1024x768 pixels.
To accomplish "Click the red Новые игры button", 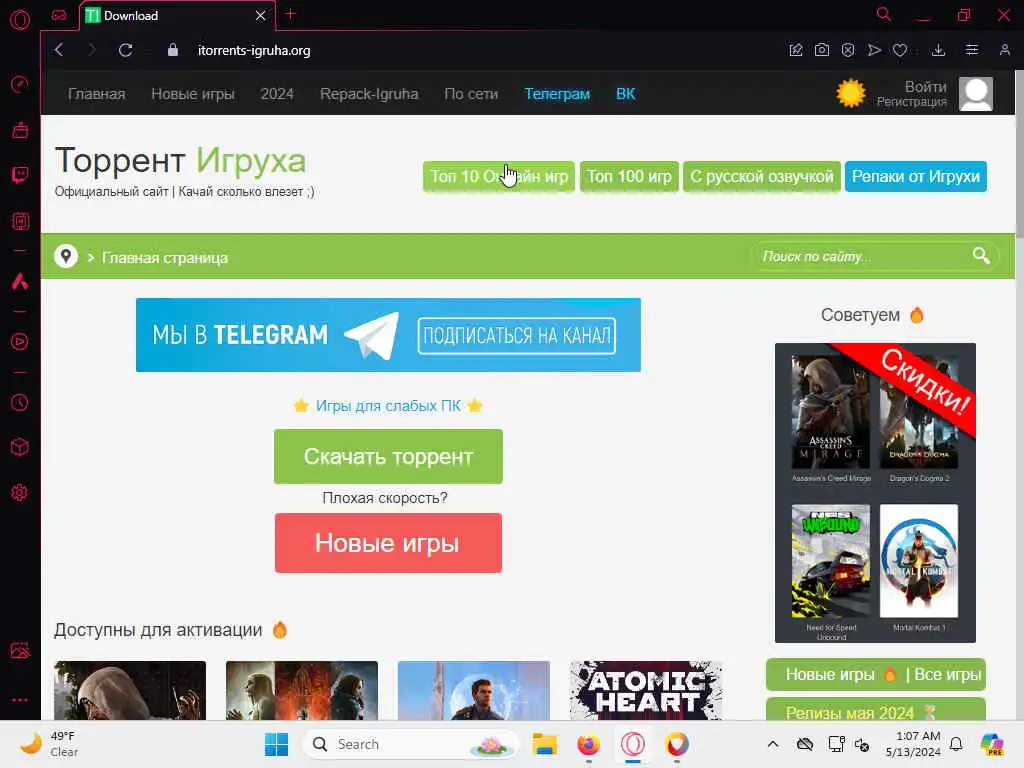I will click(388, 543).
